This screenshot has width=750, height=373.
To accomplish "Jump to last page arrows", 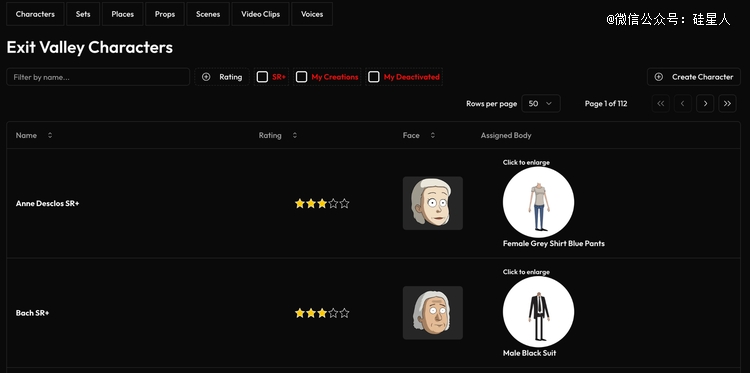I will [727, 103].
